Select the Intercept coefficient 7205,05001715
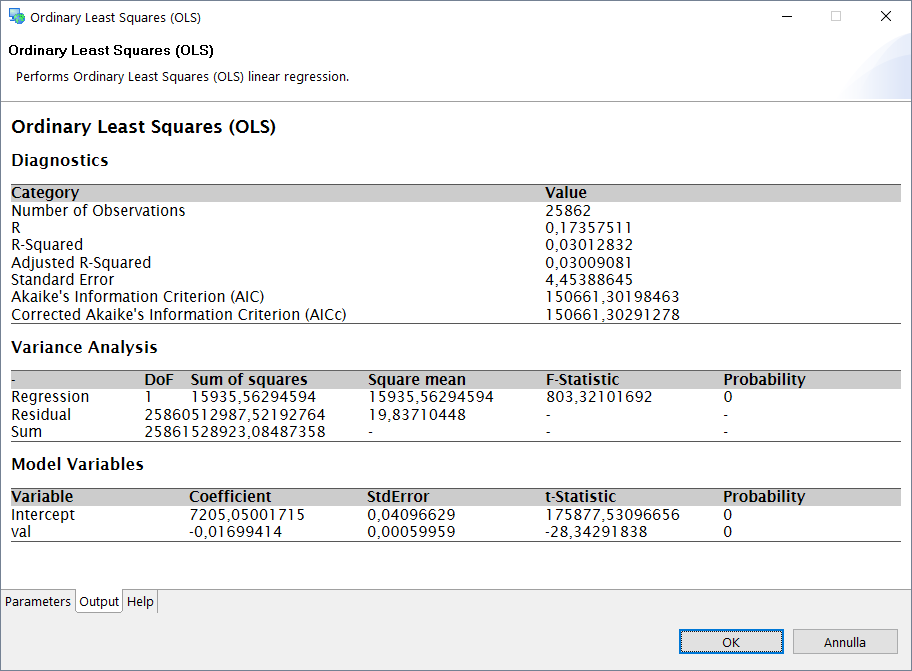The width and height of the screenshot is (912, 671). (x=247, y=515)
